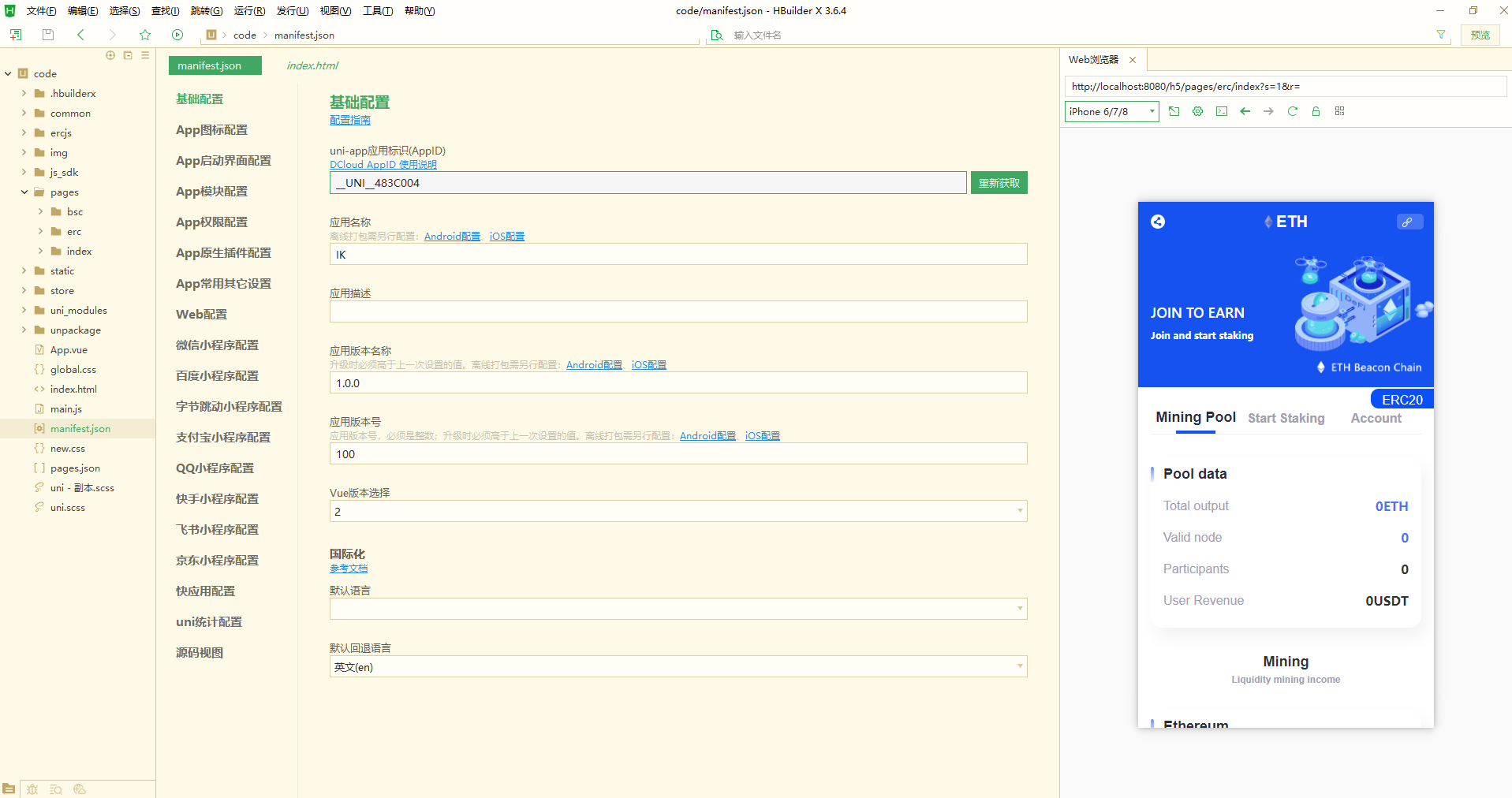The width and height of the screenshot is (1512, 798).
Task: Expand the .hbuilderx folder
Action: point(24,93)
